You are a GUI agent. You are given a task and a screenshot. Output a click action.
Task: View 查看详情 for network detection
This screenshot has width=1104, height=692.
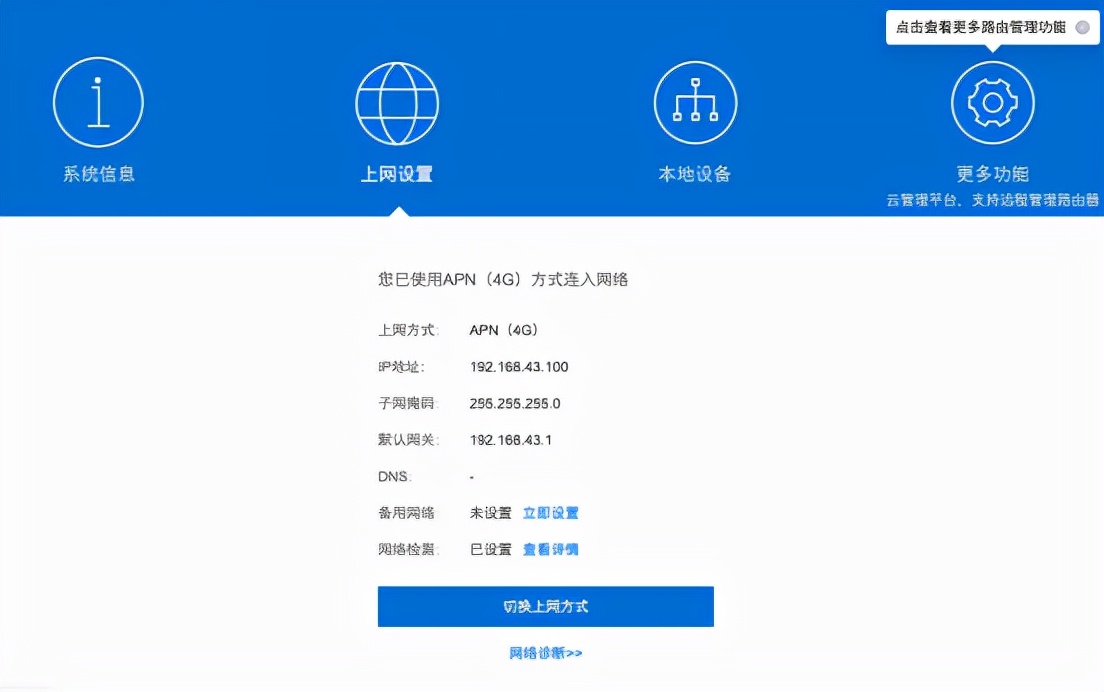coord(550,549)
